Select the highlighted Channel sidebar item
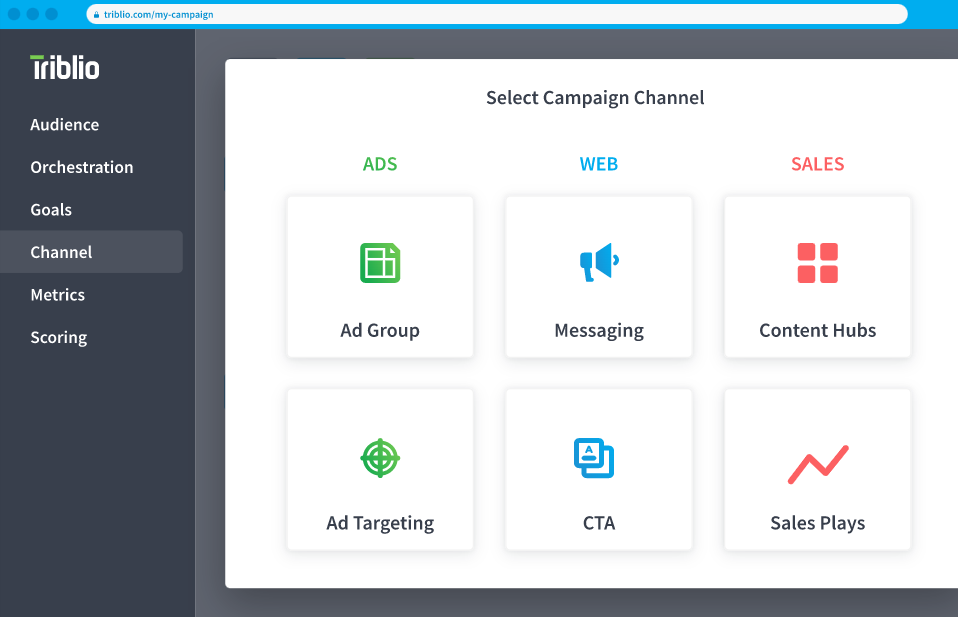Screen dimensions: 958x617 (62, 252)
